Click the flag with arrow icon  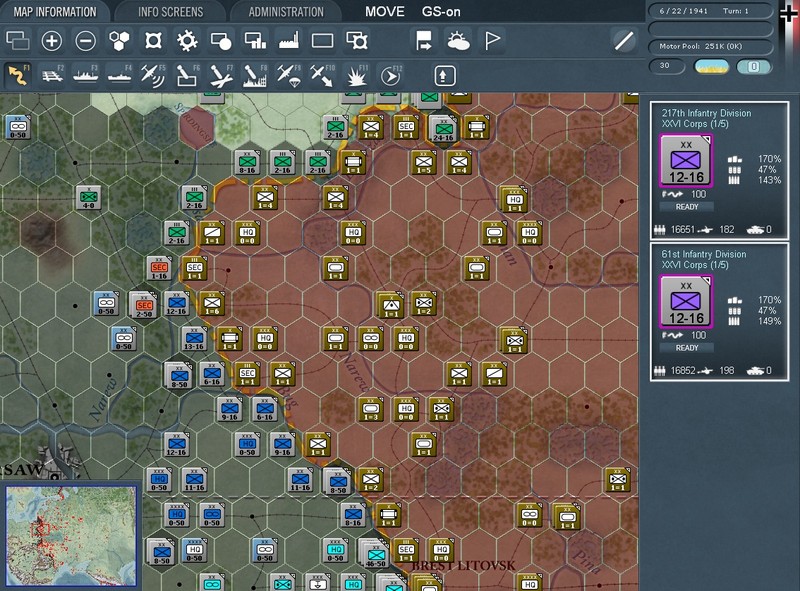pyautogui.click(x=424, y=41)
